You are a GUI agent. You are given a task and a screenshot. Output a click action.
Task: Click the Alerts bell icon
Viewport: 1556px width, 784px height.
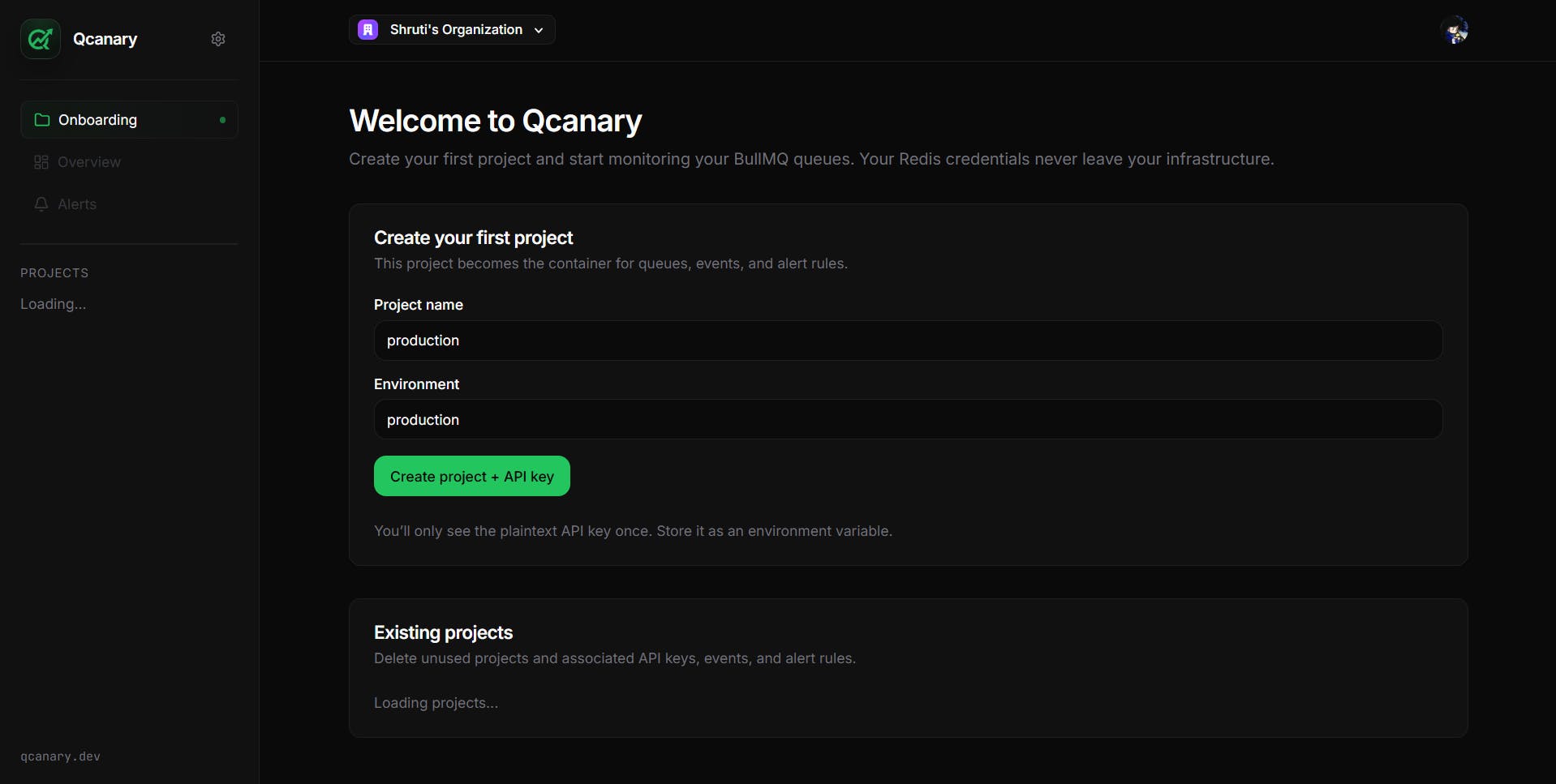coord(41,204)
